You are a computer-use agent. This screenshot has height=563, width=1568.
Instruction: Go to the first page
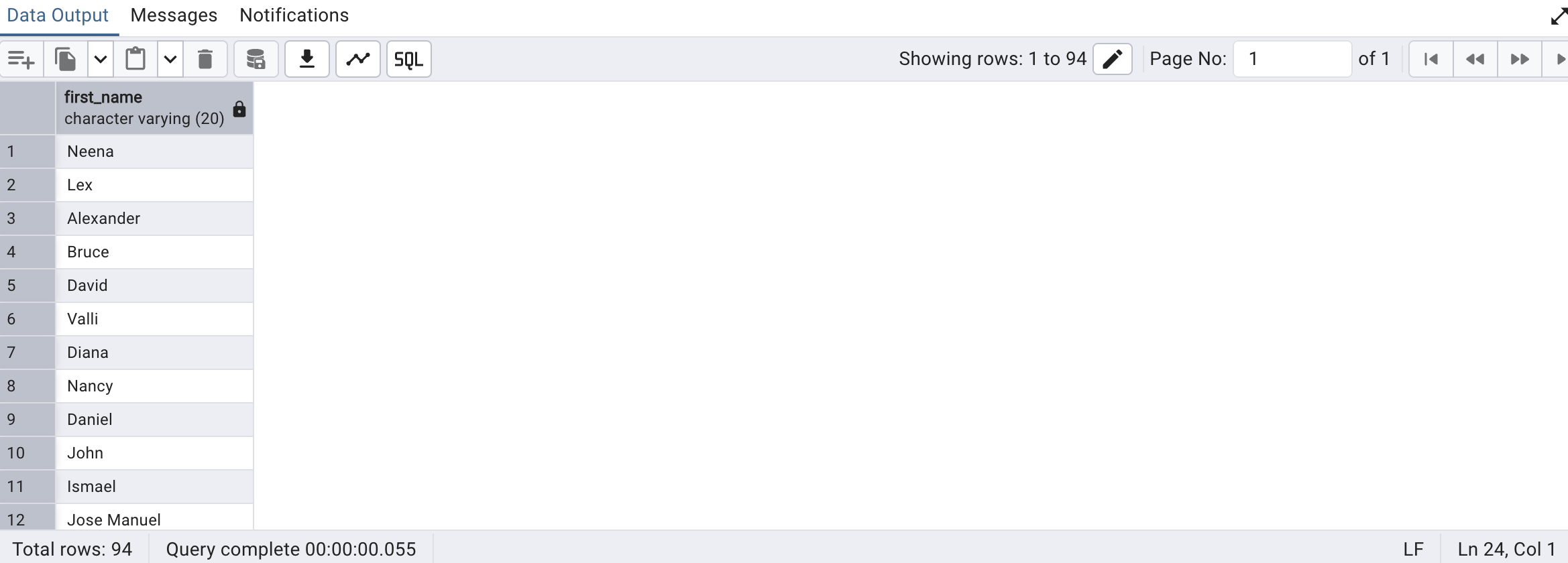point(1431,60)
